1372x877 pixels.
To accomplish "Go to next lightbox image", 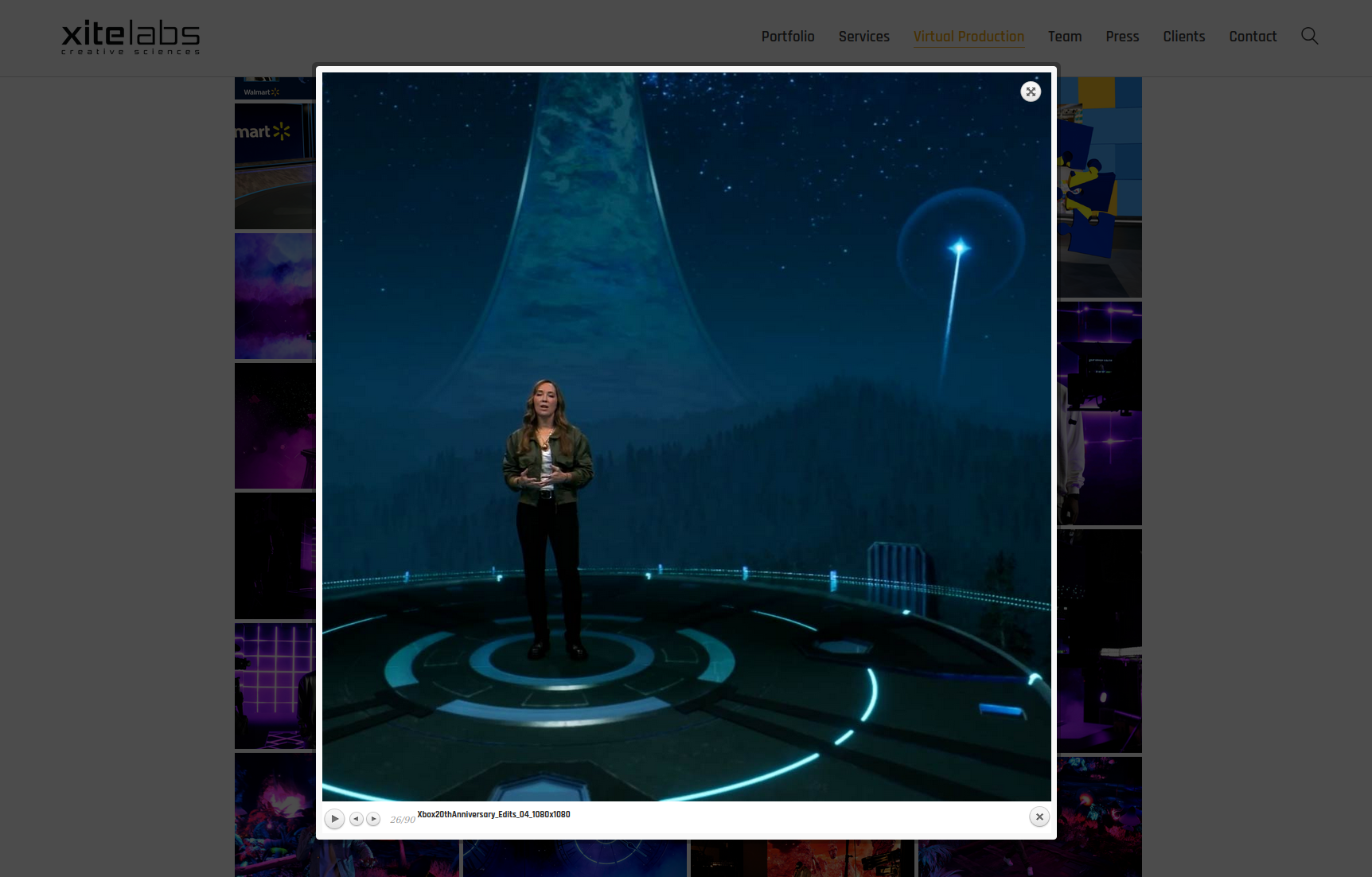I will pyautogui.click(x=373, y=819).
